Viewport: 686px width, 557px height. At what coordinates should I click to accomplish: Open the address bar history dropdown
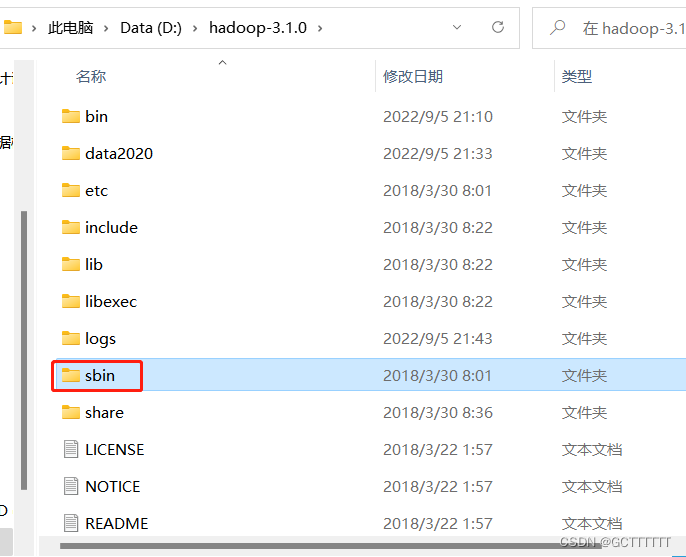[457, 28]
